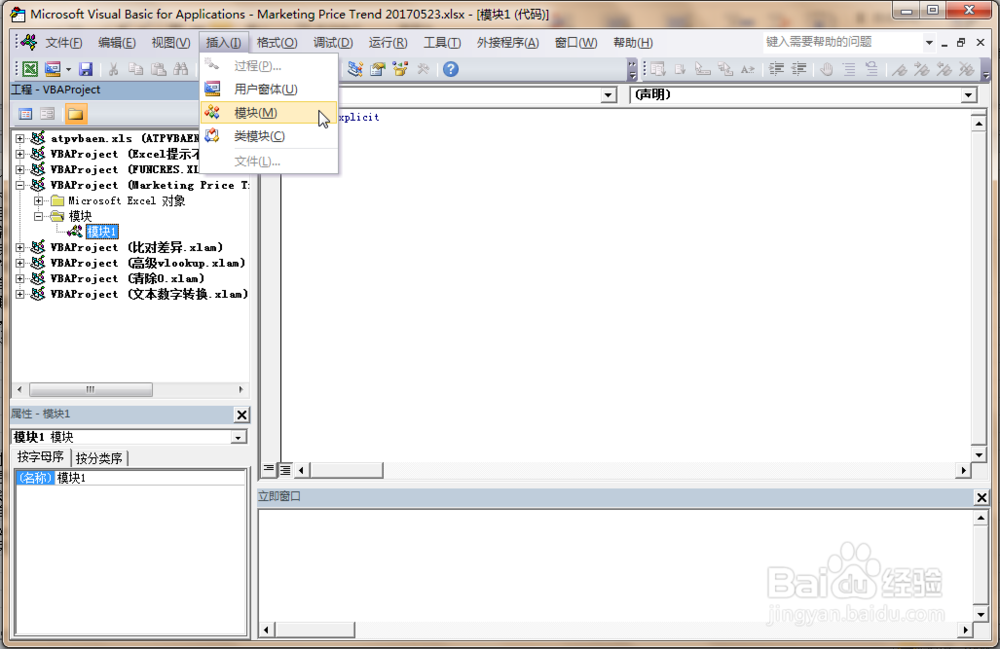Click the 键入需要帮助的问题 help input box
Viewport: 1000px width, 649px height.
tap(842, 42)
